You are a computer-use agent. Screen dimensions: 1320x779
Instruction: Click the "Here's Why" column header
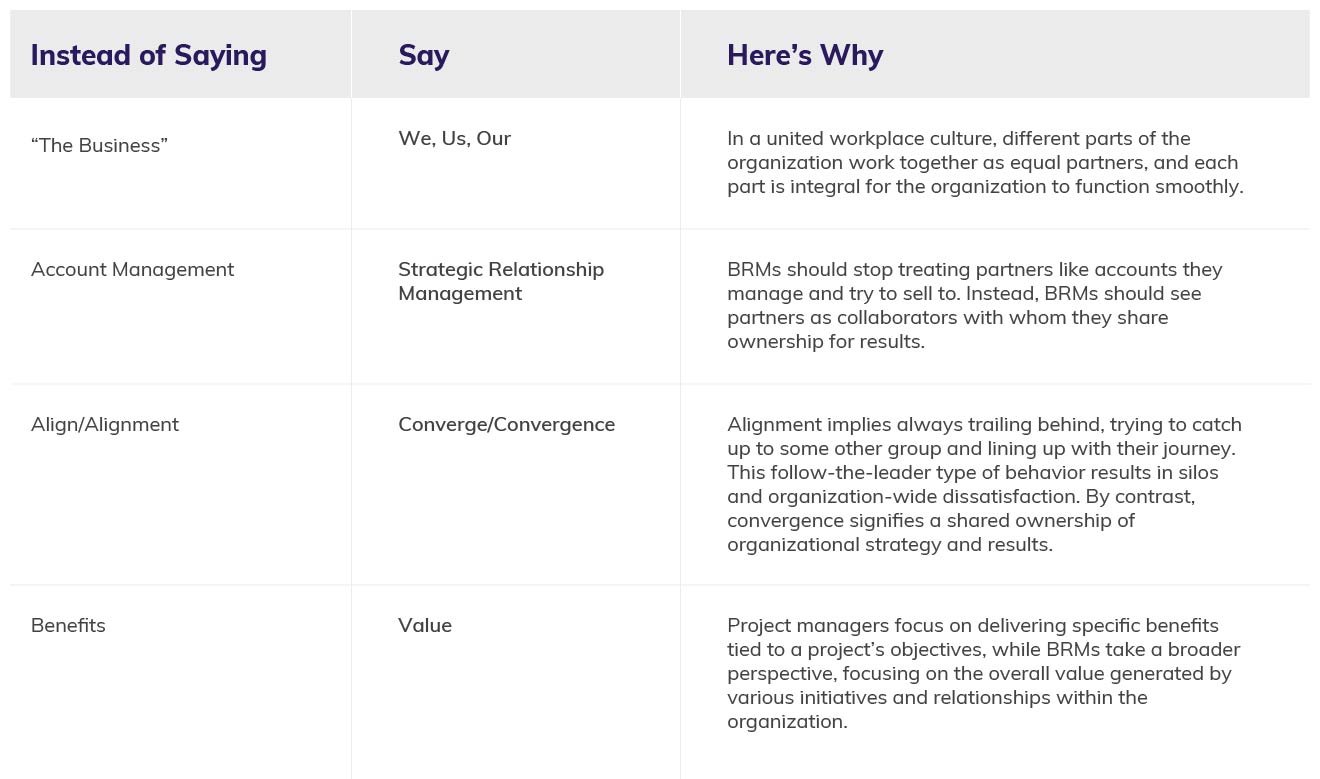(805, 55)
